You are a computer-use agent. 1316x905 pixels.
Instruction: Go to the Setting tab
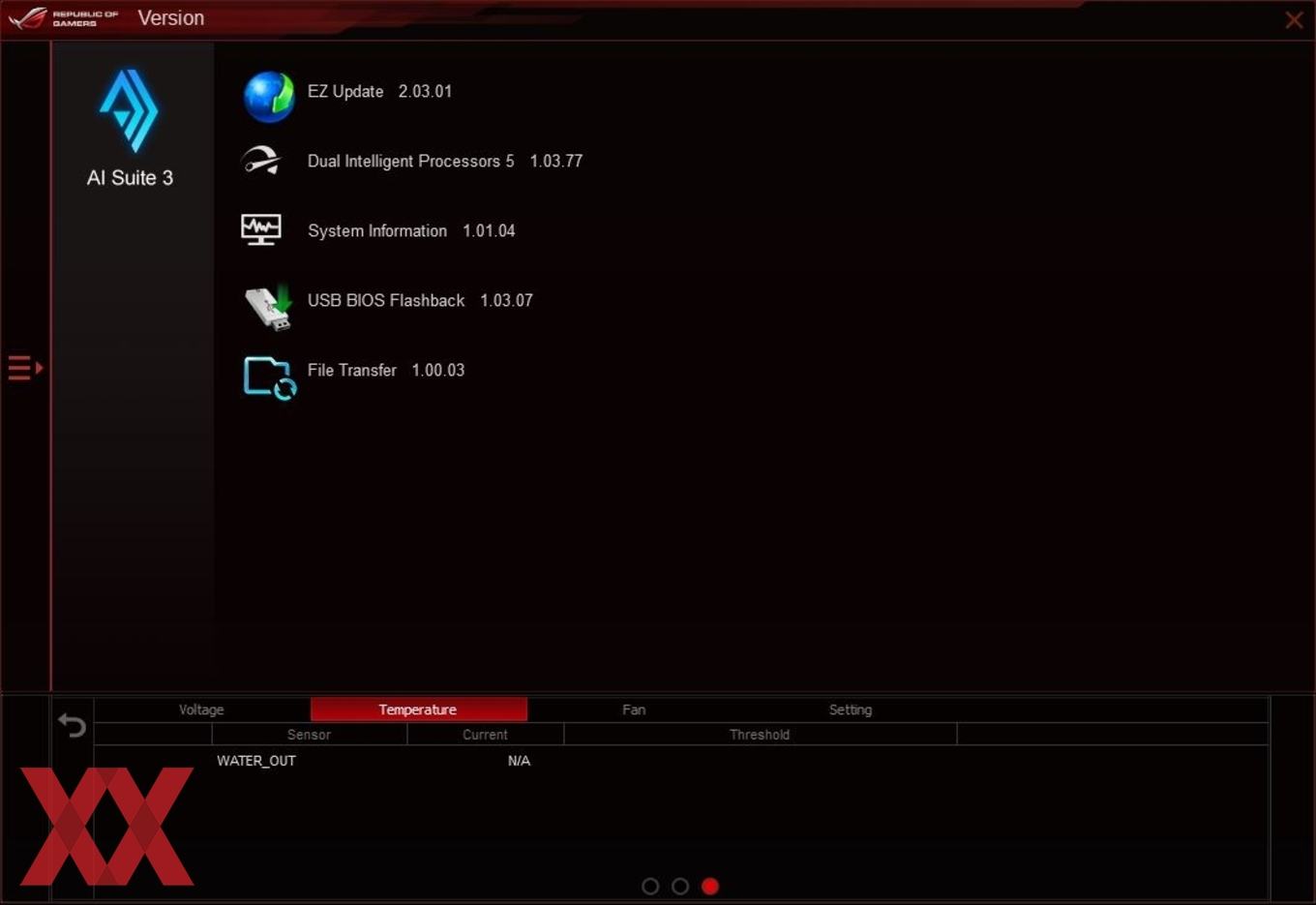(851, 709)
